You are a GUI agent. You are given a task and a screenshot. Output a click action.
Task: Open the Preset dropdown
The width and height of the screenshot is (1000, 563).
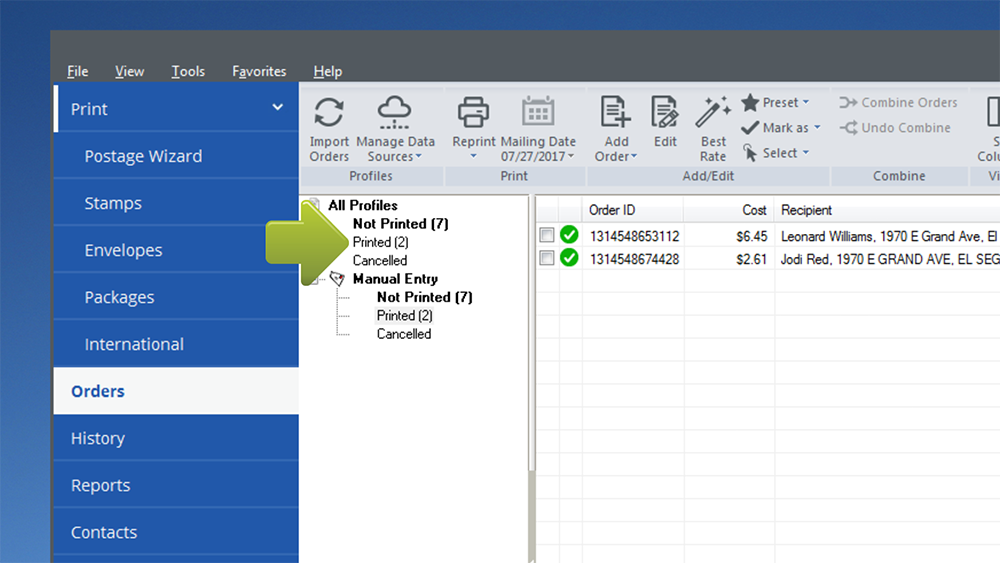pyautogui.click(x=776, y=102)
